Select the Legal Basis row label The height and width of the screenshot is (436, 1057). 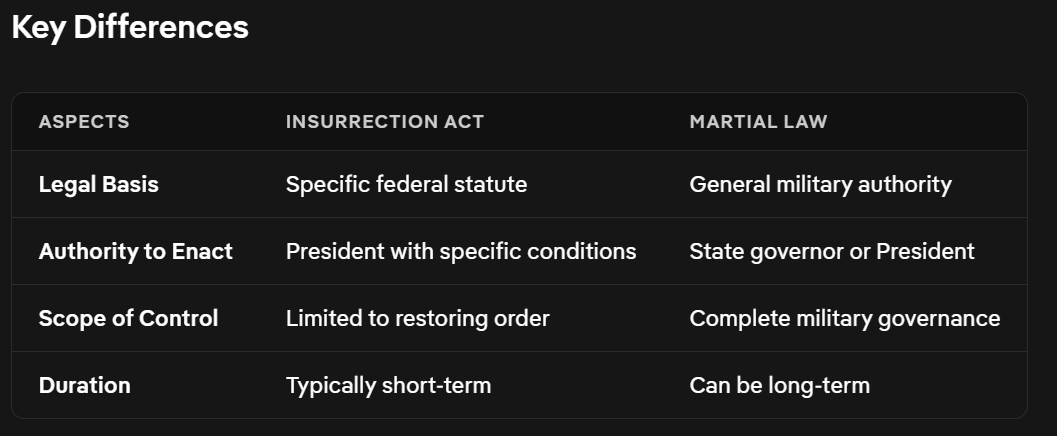coord(98,184)
